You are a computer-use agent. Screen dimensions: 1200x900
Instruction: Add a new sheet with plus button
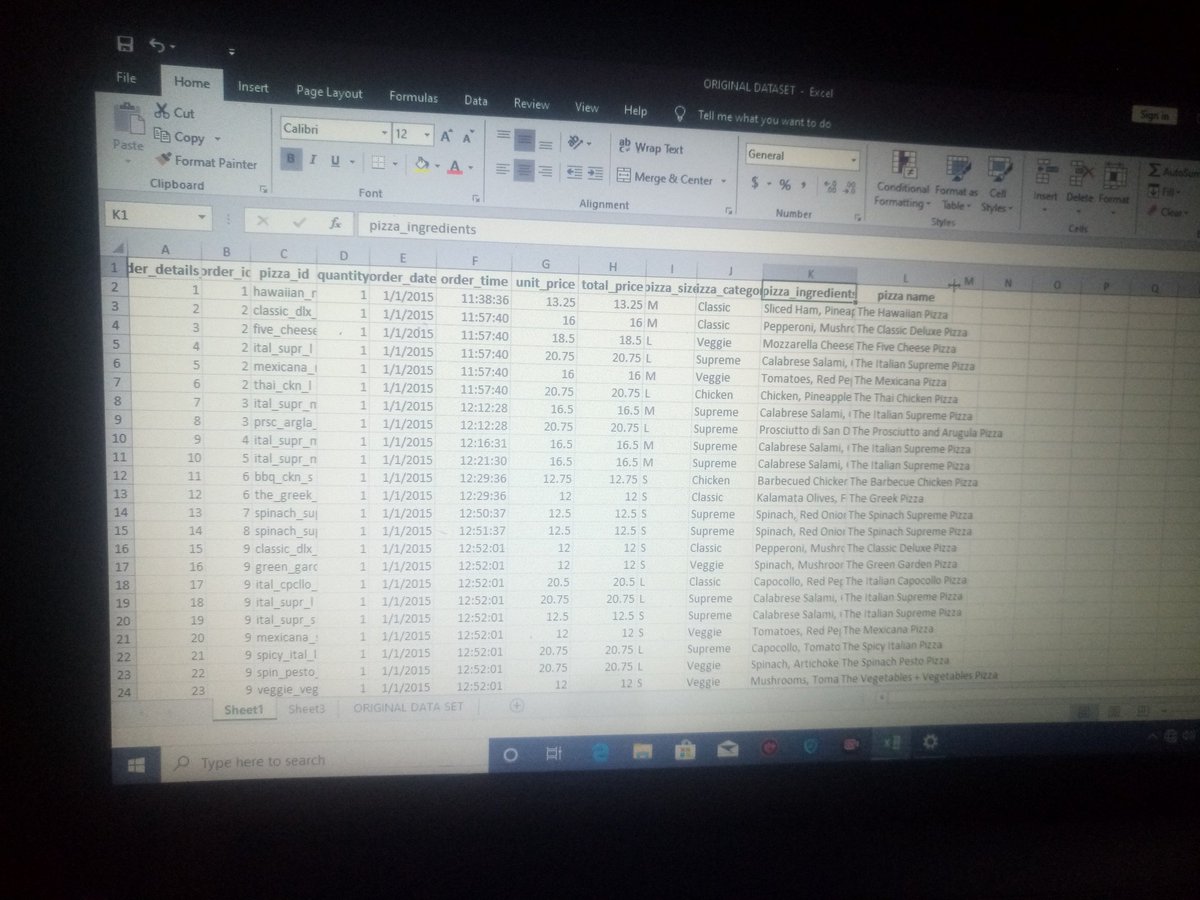click(x=516, y=705)
